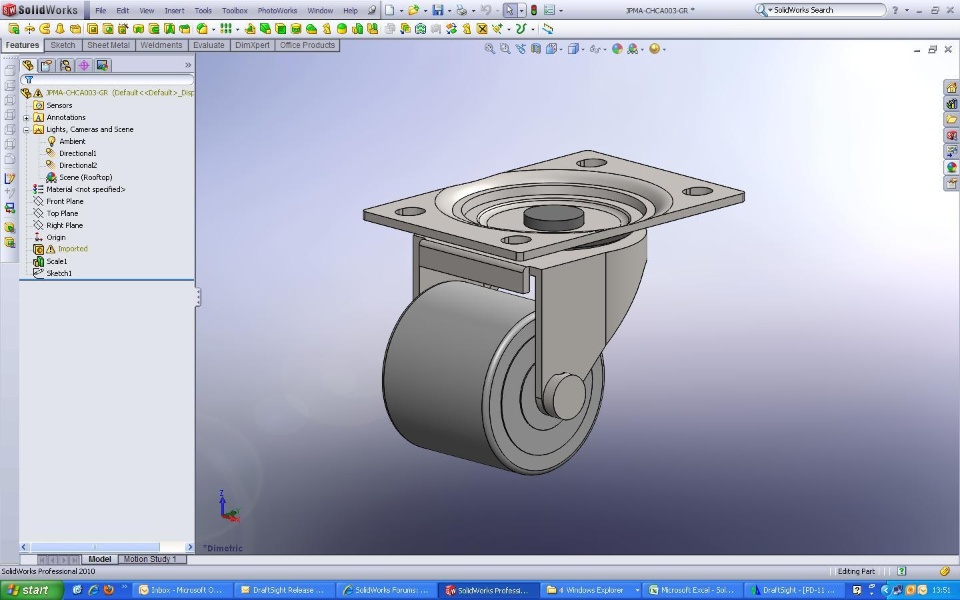960x600 pixels.
Task: Click the Instant3D ruler icon
Action: [548, 29]
